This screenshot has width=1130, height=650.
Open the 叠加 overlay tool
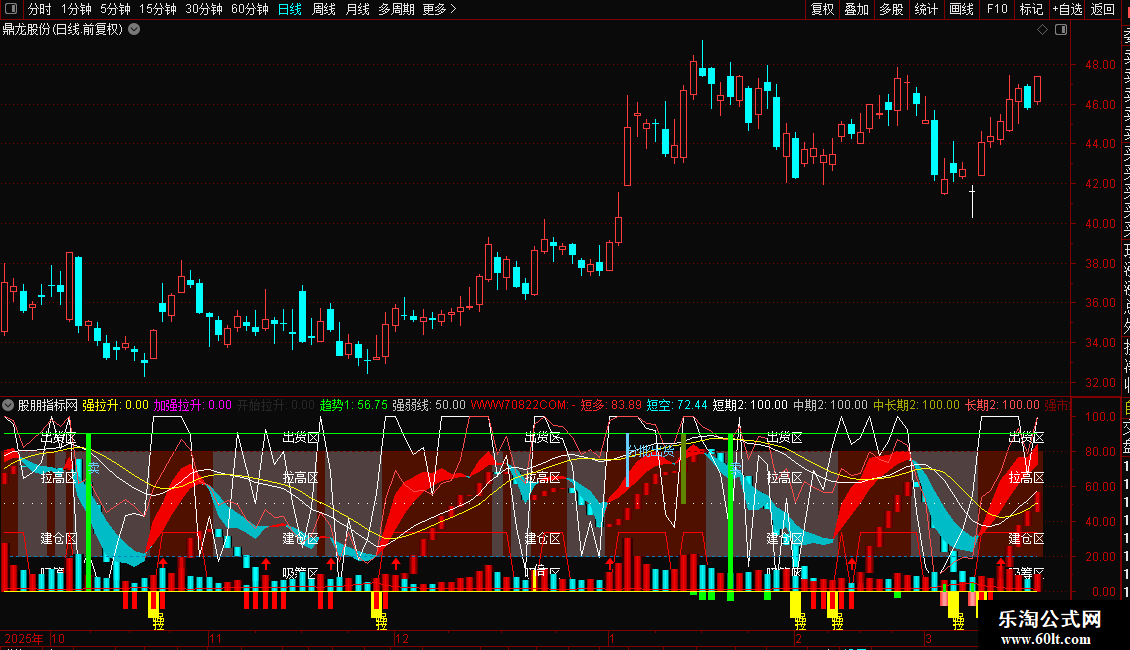point(857,9)
